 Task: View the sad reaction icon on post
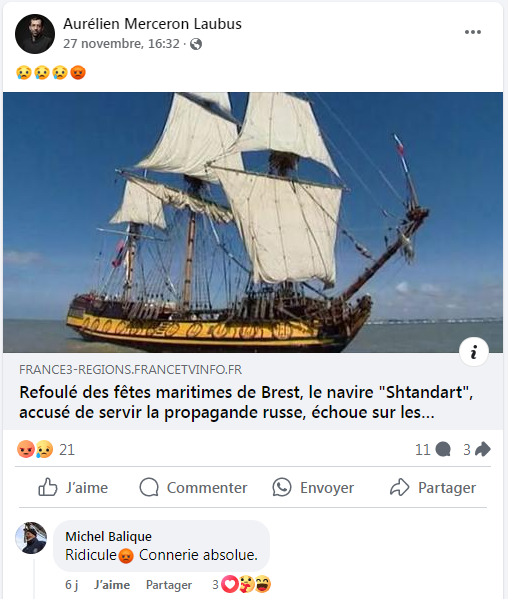coord(44,449)
